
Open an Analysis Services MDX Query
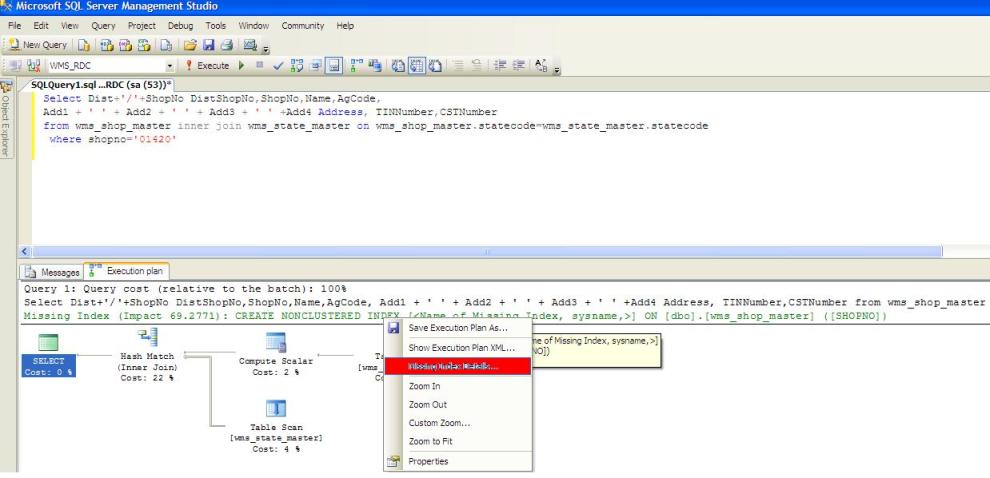pyautogui.click(x=107, y=45)
